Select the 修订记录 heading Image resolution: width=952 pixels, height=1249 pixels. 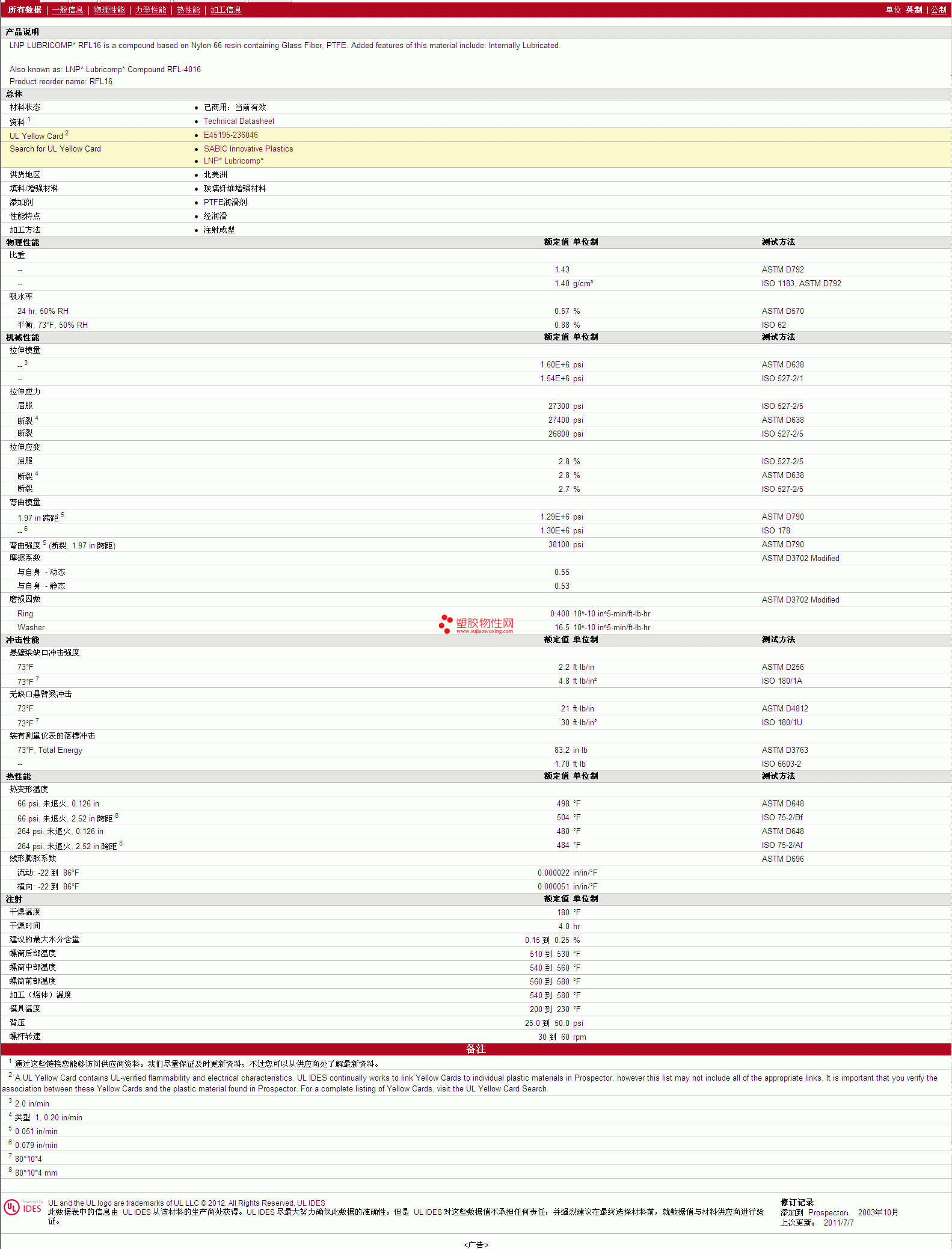pyautogui.click(x=797, y=1202)
